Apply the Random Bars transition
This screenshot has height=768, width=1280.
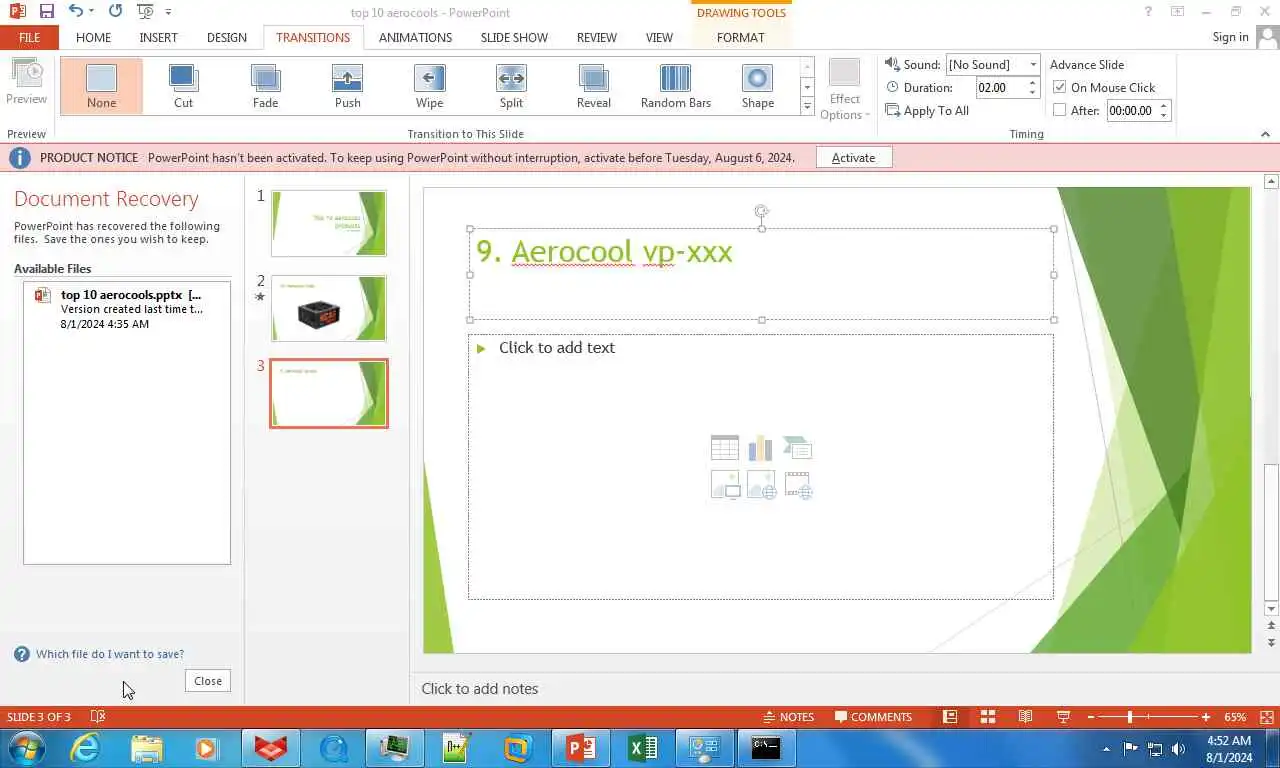675,86
